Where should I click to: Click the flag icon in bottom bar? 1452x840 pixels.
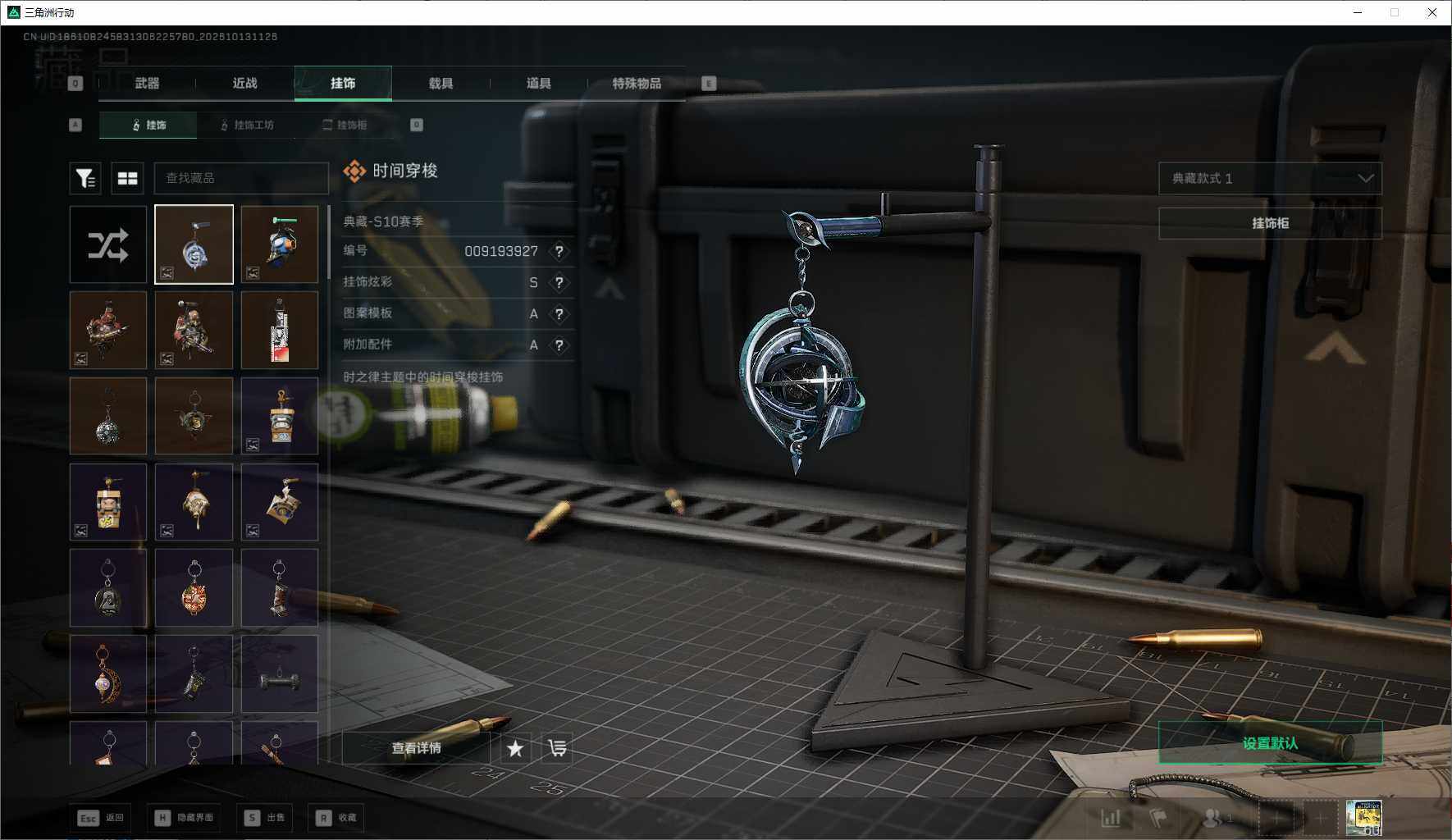1157,818
